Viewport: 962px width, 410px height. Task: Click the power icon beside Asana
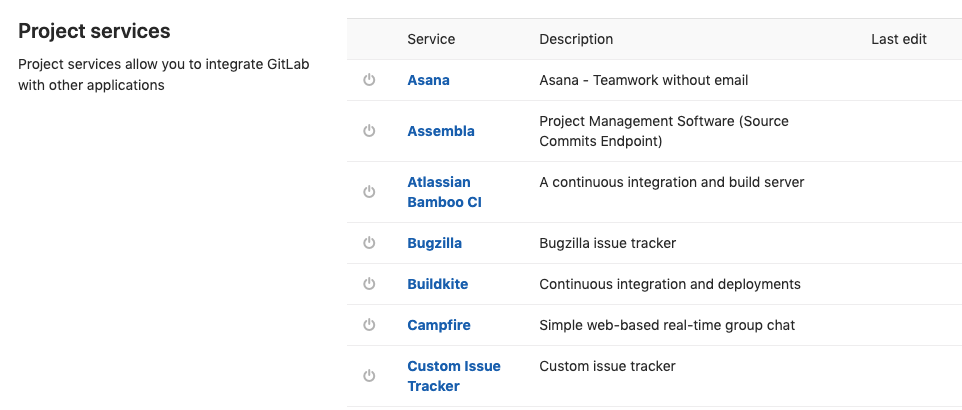(x=369, y=80)
